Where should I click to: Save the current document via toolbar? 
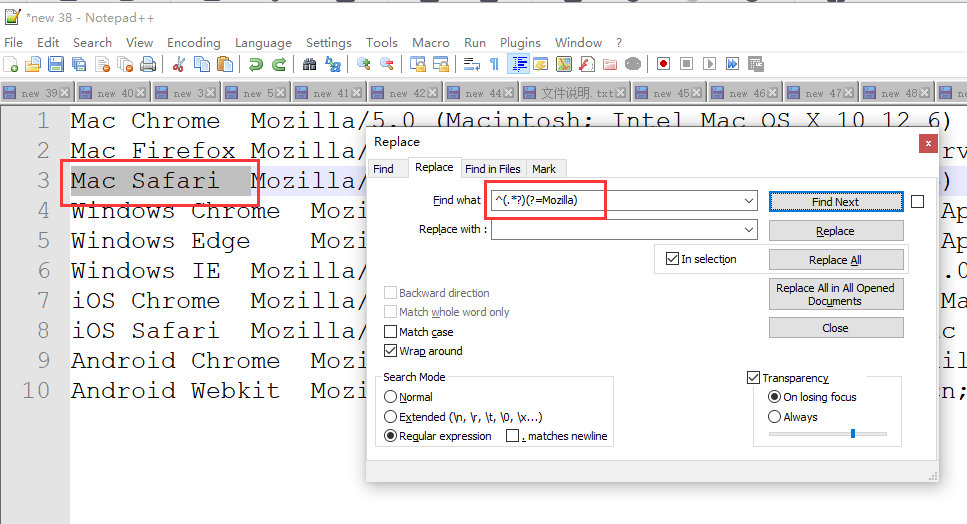pos(56,64)
